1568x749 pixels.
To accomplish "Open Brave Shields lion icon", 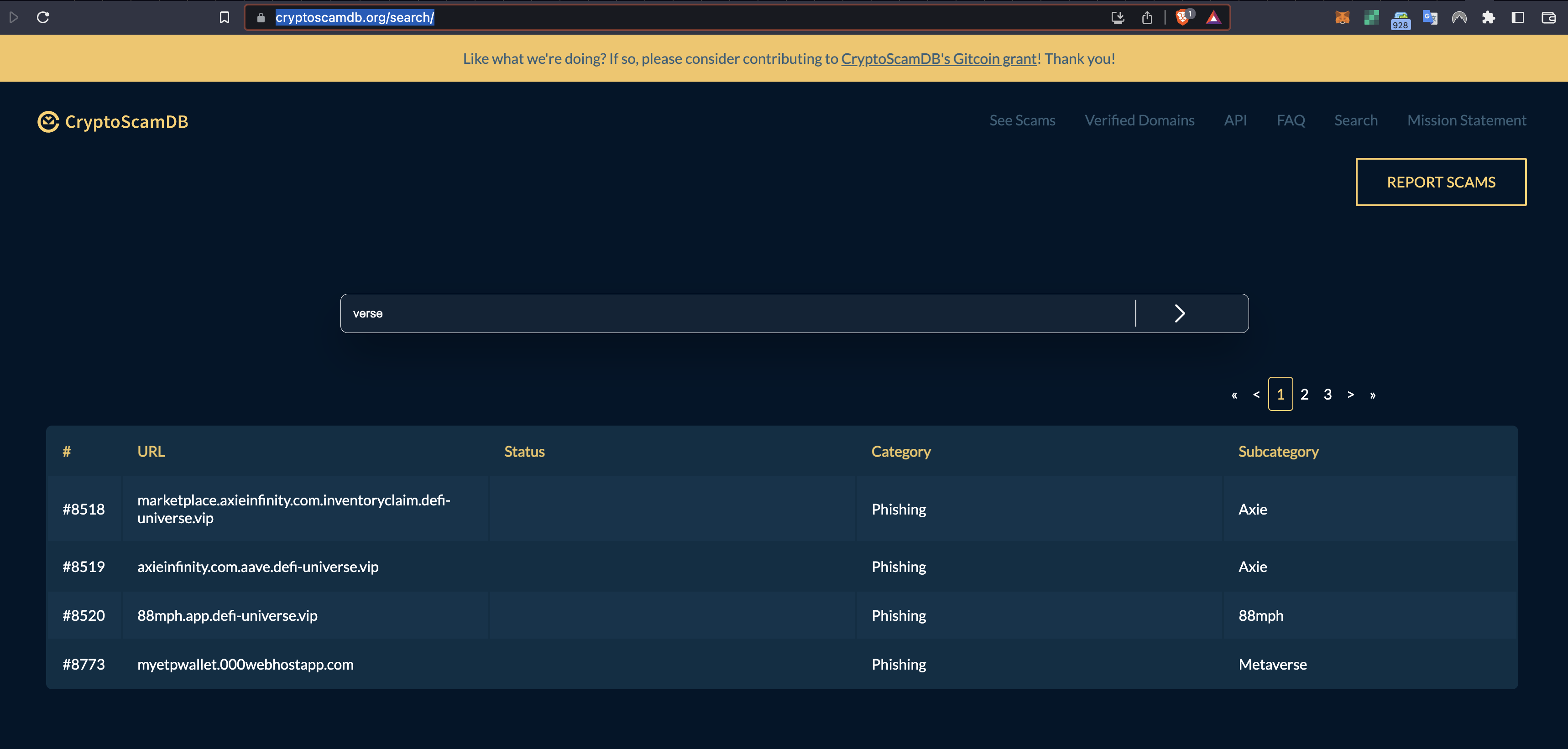I will (1183, 18).
